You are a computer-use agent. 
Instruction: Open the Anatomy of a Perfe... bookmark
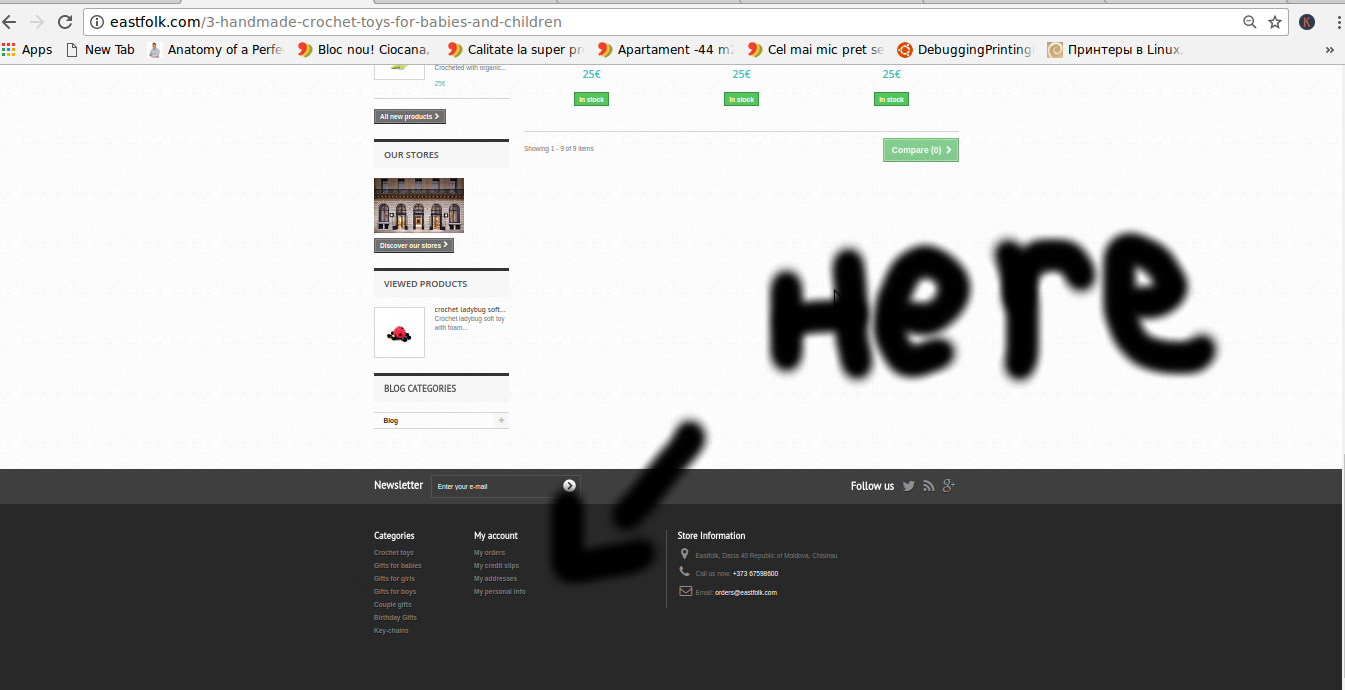point(216,50)
